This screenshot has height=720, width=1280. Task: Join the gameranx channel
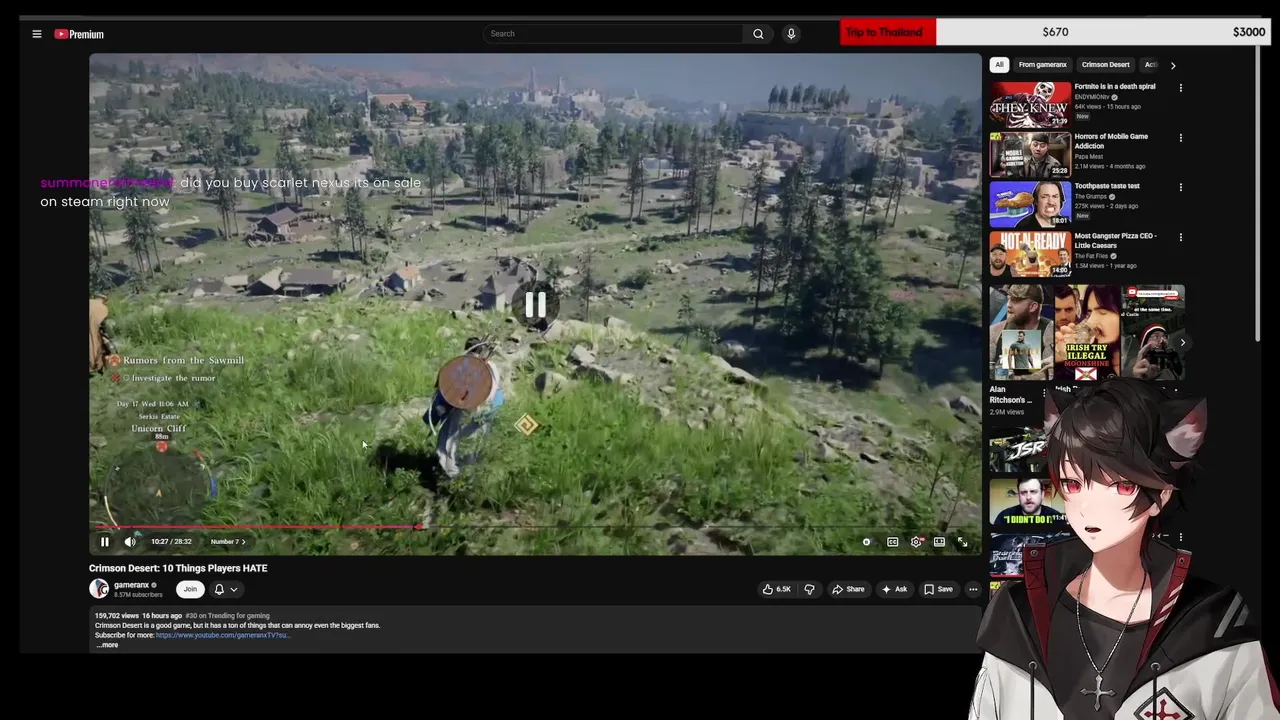tap(190, 589)
